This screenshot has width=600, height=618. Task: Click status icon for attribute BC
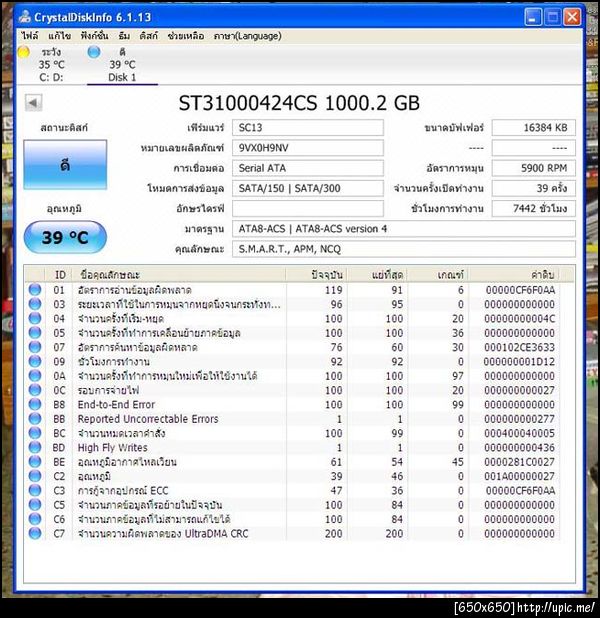pyautogui.click(x=35, y=433)
